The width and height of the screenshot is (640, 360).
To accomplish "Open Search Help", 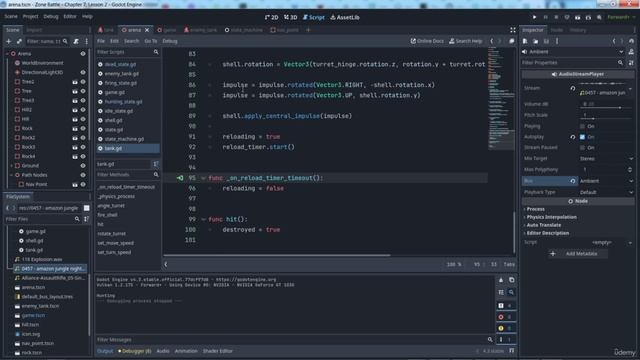I will (x=466, y=41).
